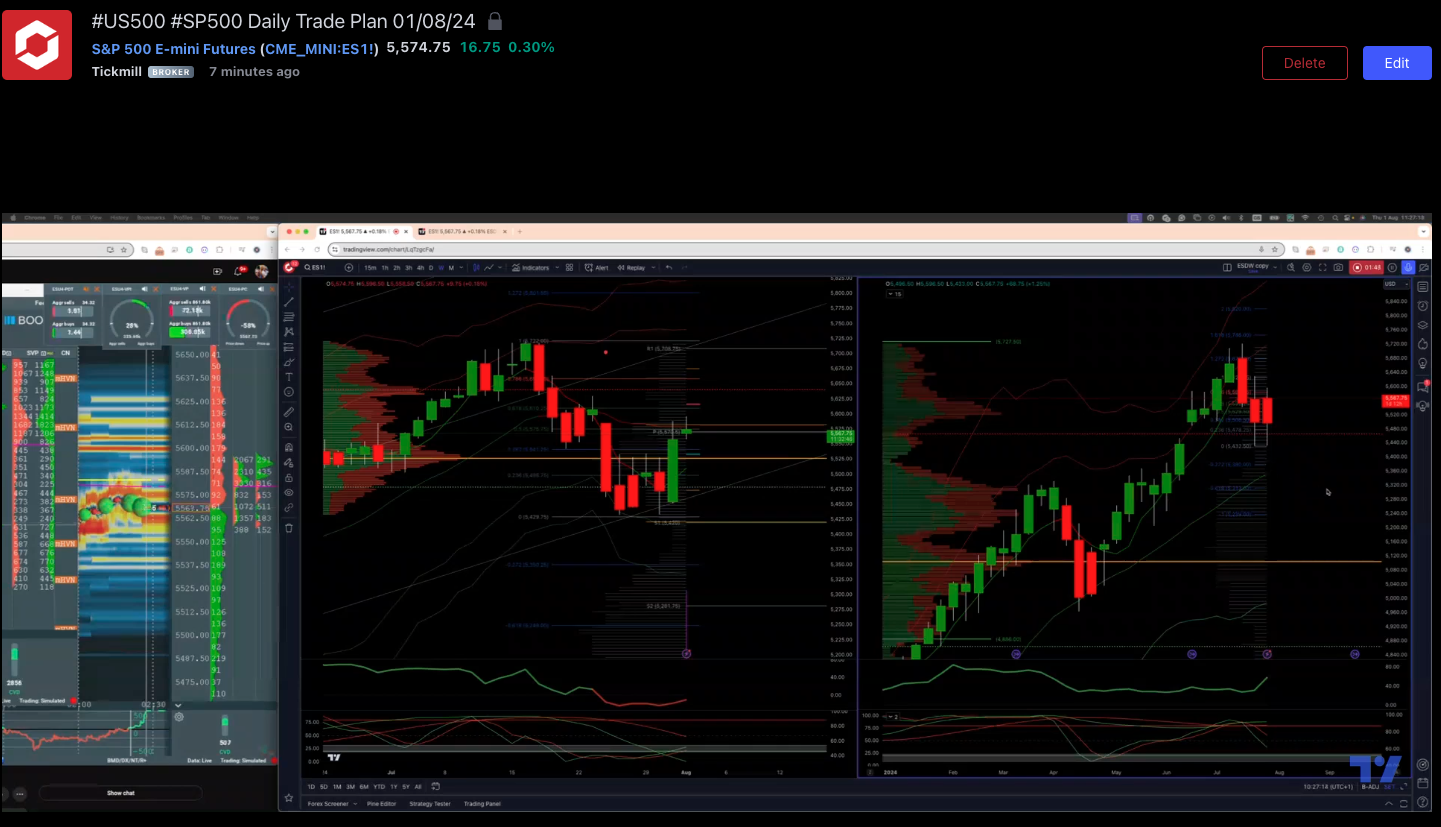The height and width of the screenshot is (827, 1441).
Task: Select the Fibonacci retracement tool group
Action: point(289,317)
